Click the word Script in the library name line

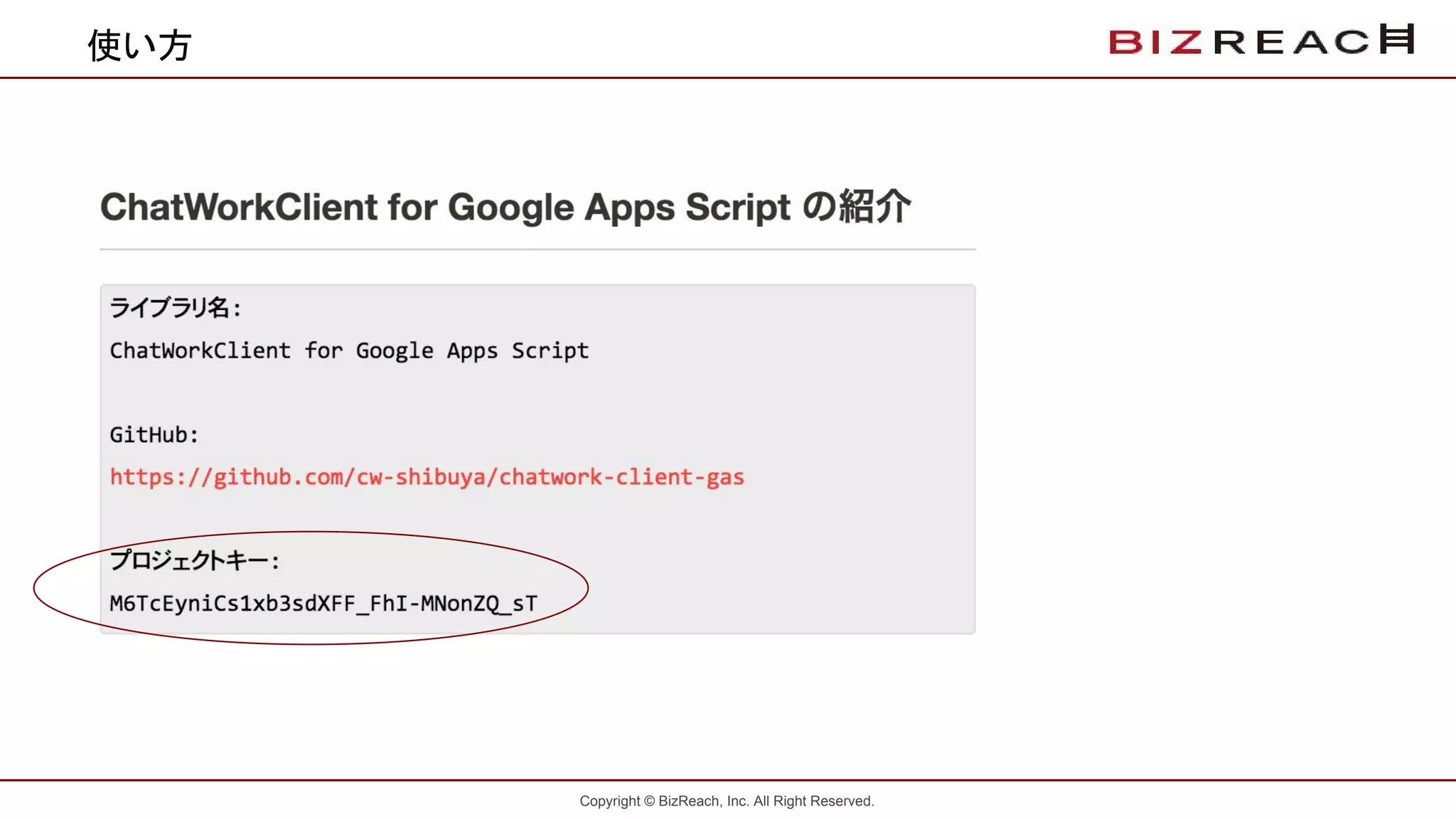tap(550, 350)
